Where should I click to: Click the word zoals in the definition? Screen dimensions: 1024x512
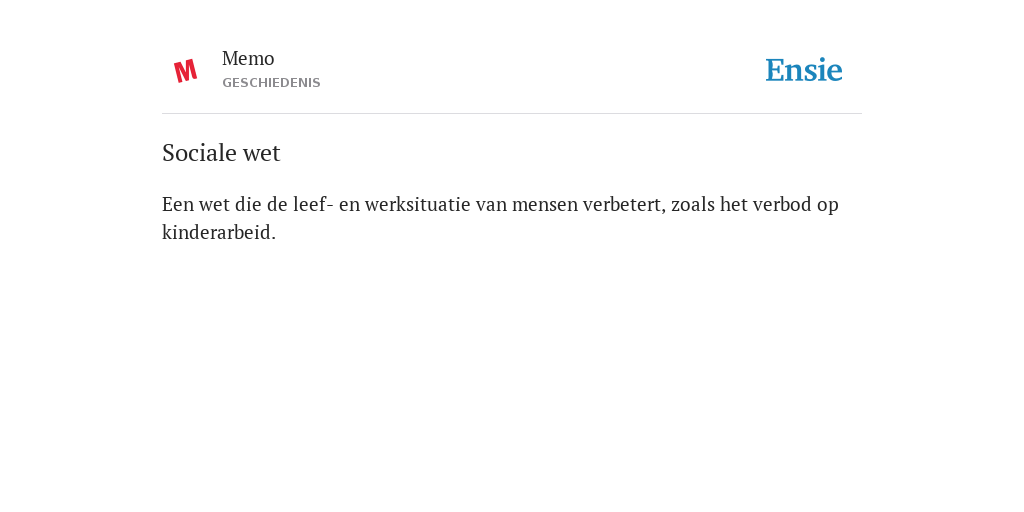693,204
